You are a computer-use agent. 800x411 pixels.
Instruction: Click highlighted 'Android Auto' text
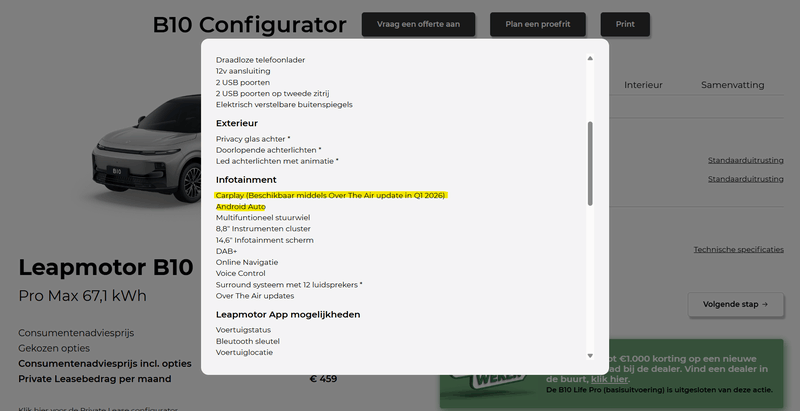[x=241, y=207]
